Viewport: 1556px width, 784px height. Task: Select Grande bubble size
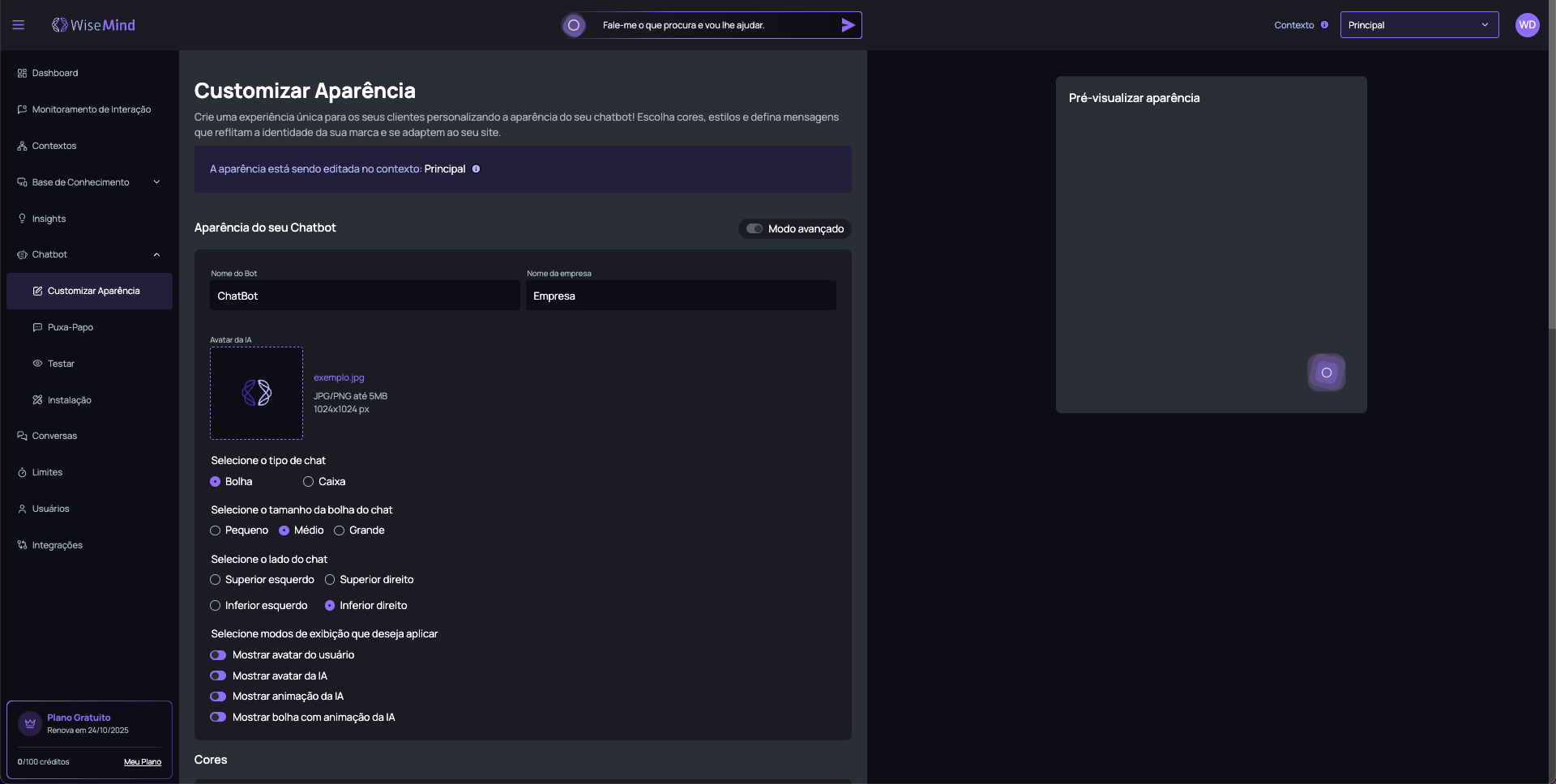click(x=340, y=530)
